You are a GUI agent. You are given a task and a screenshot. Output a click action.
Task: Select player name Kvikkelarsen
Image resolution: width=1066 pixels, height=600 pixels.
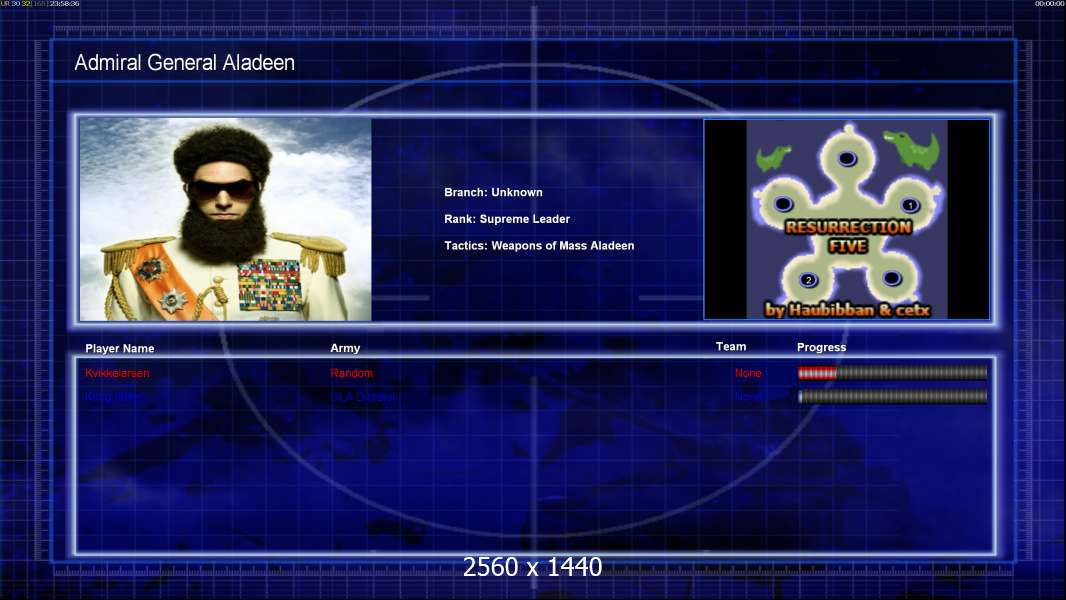tap(117, 373)
